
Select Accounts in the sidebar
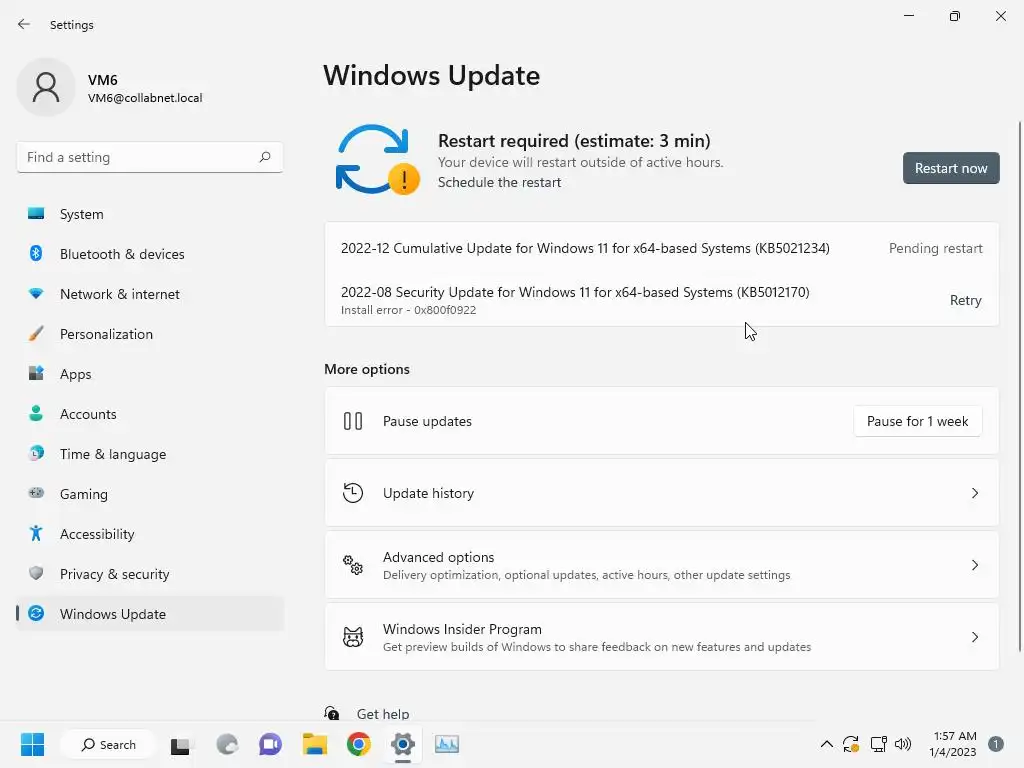pos(150,414)
